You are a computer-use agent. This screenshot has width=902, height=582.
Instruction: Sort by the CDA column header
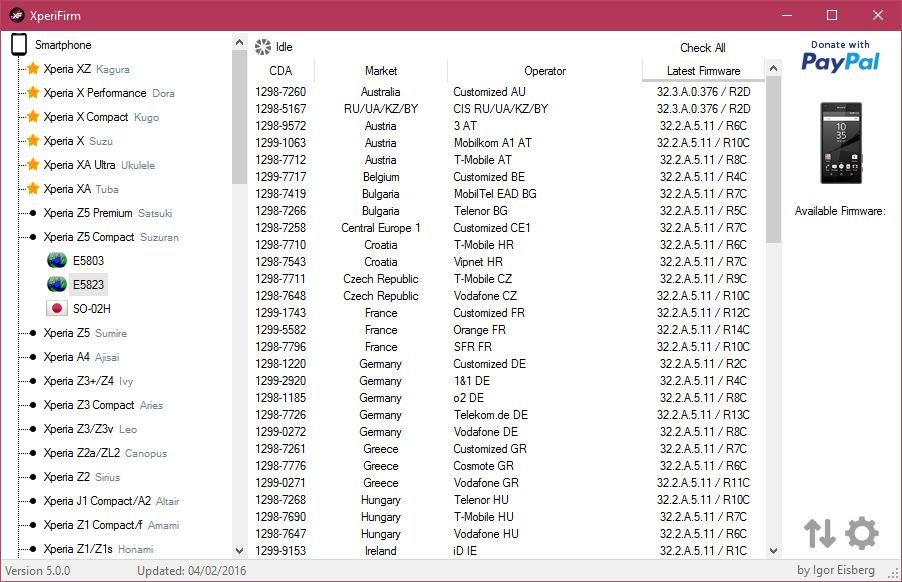(x=281, y=71)
